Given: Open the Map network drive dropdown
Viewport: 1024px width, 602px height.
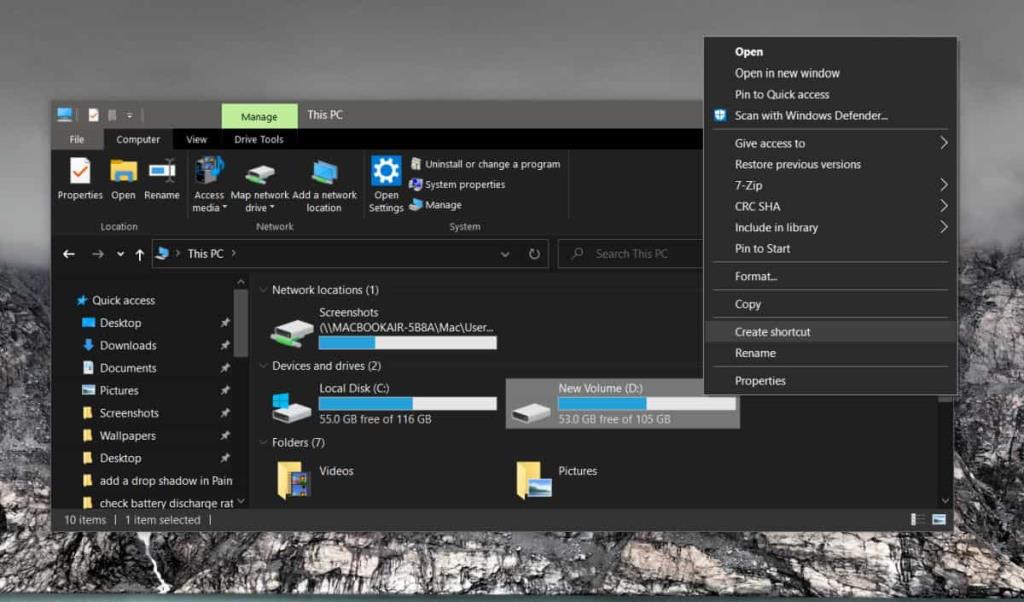Looking at the screenshot, I should point(261,185).
